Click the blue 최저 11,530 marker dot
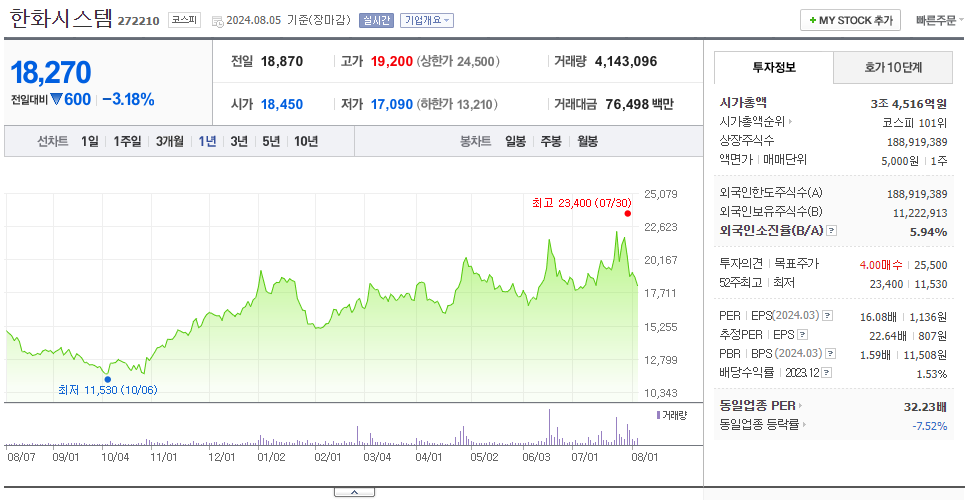 pyautogui.click(x=107, y=380)
